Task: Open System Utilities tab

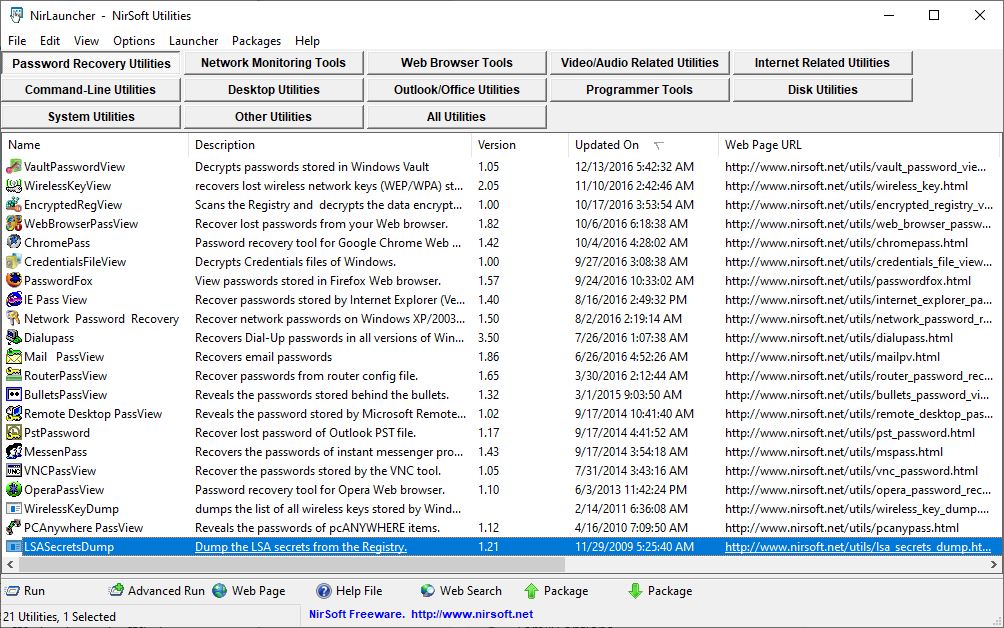Action: (90, 117)
